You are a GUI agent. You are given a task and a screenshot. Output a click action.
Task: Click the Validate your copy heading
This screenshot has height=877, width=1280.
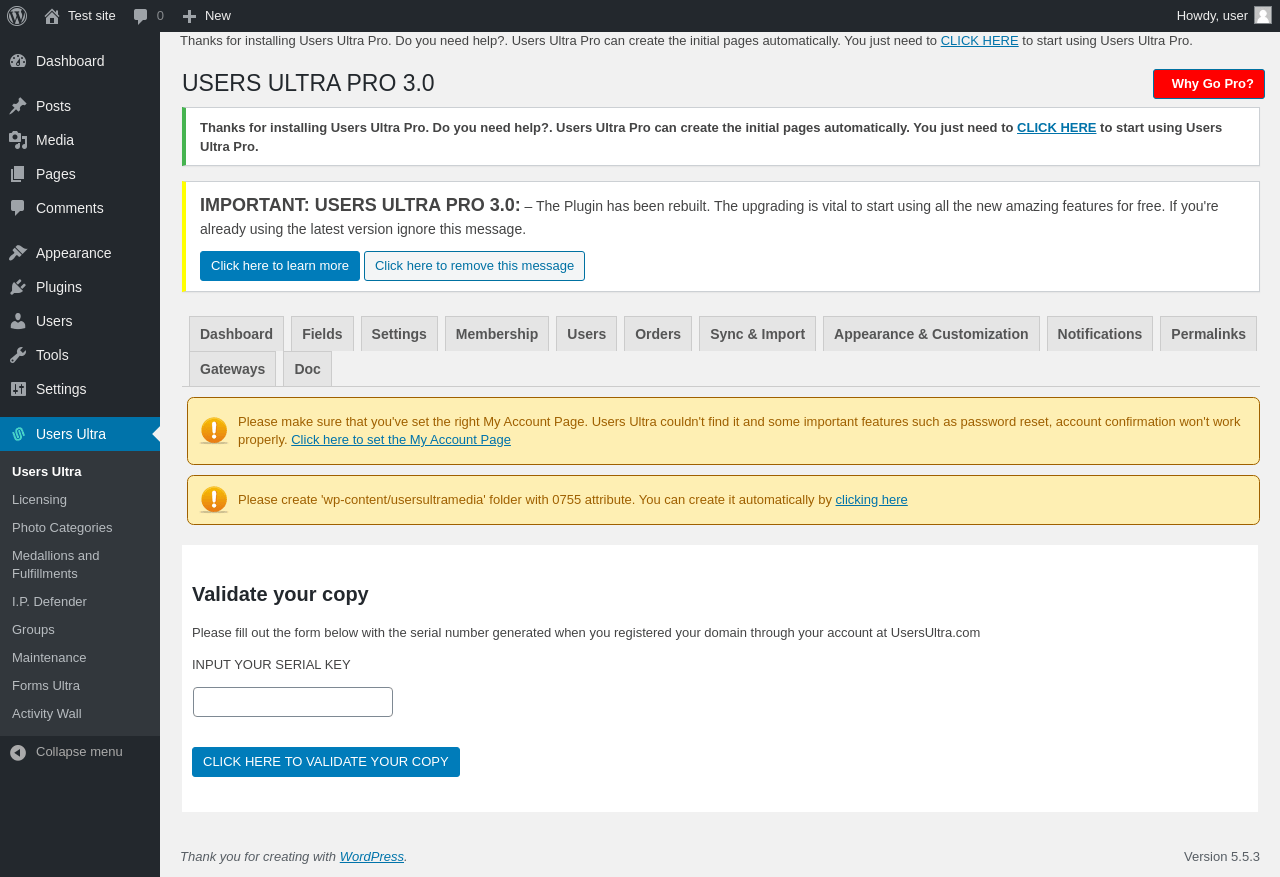tap(280, 594)
